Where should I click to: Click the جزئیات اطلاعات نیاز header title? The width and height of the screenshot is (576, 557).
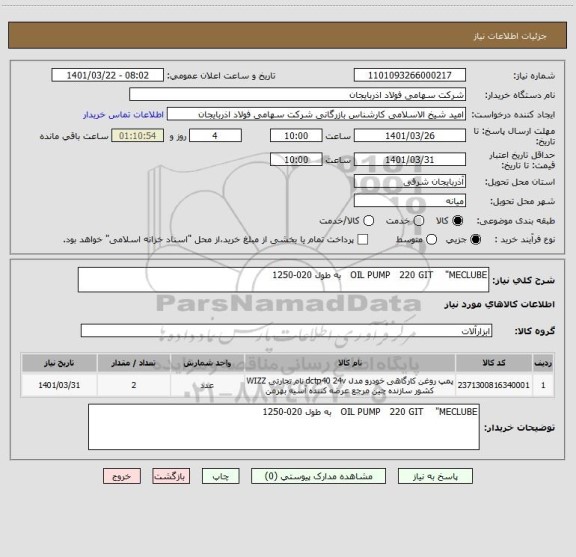point(510,36)
